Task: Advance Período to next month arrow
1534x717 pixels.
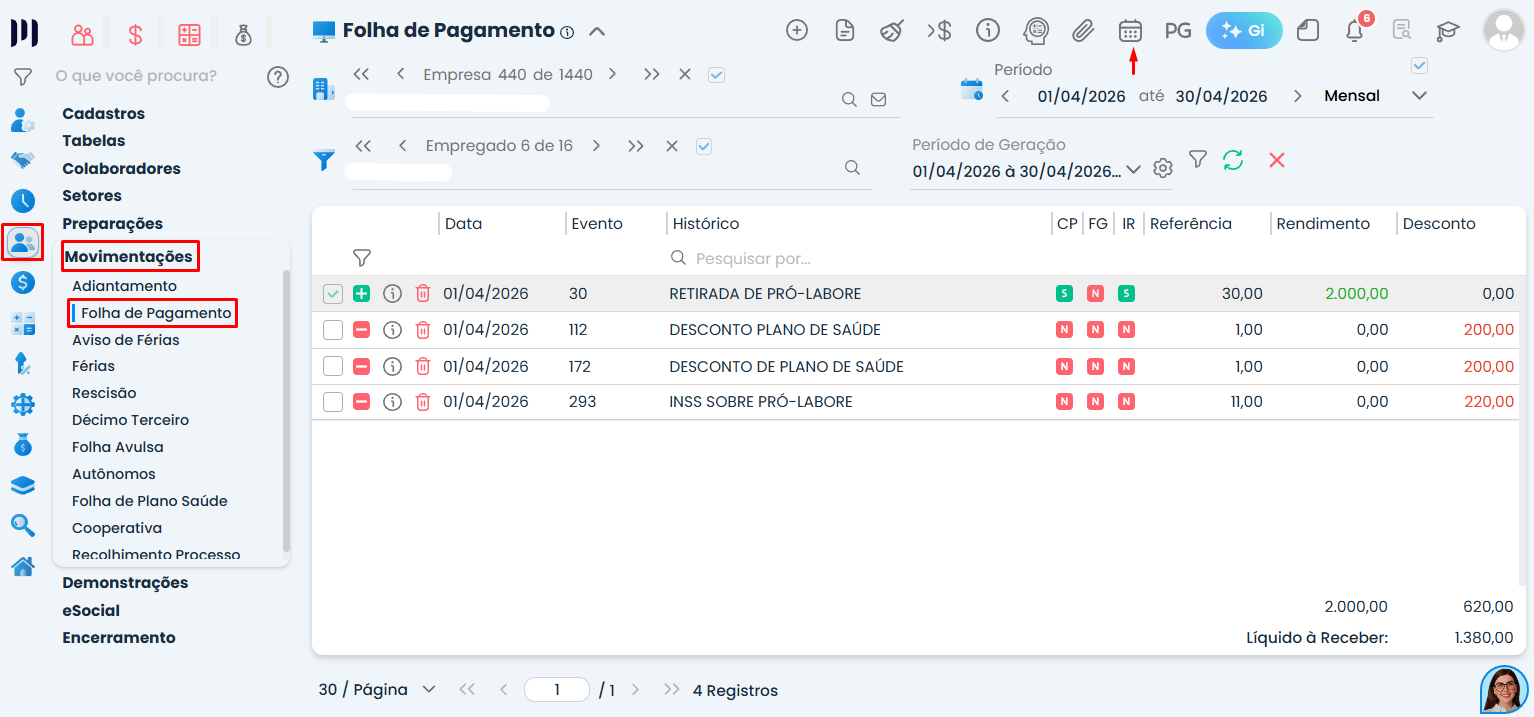Action: coord(1298,96)
